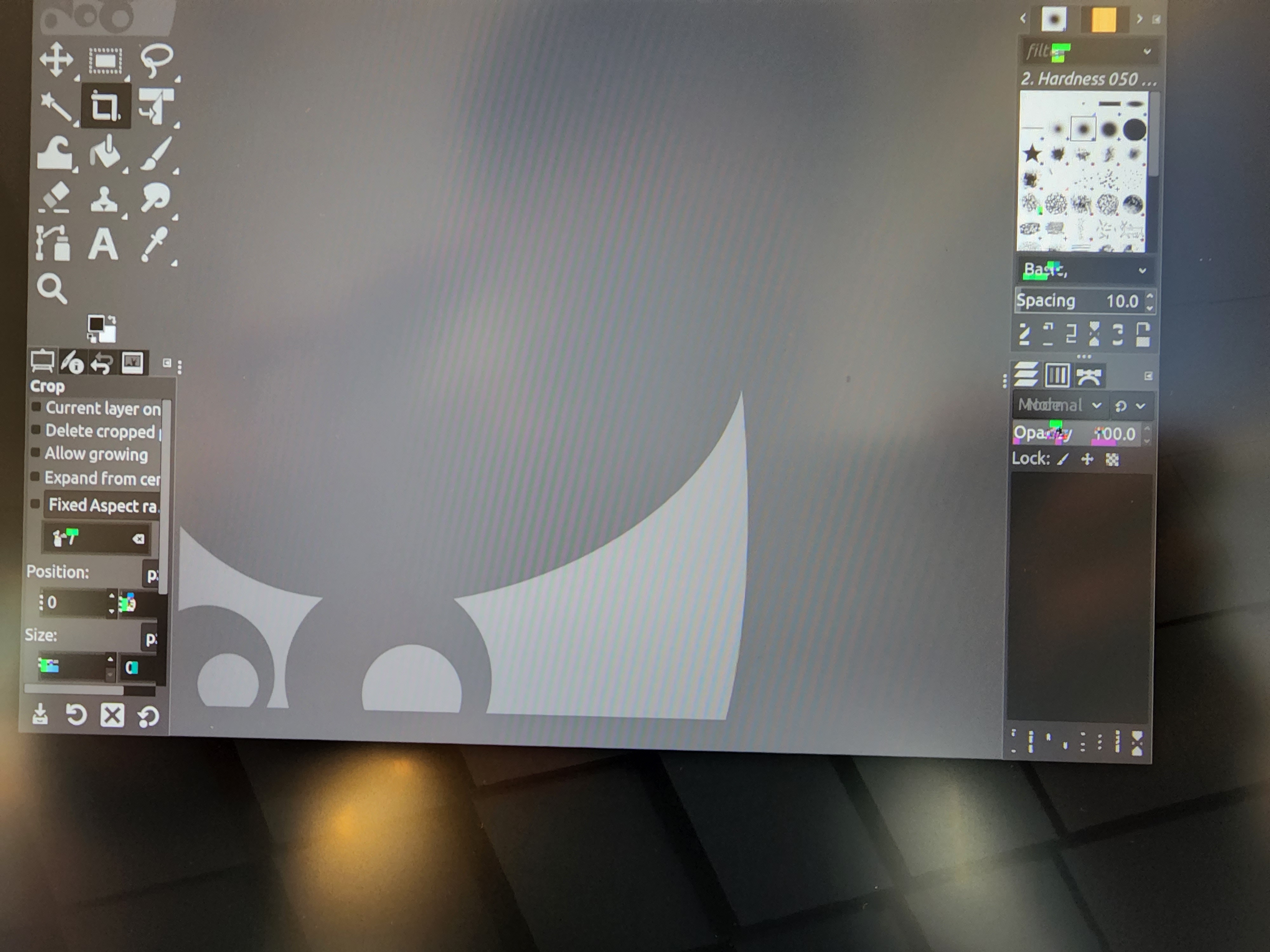Click Restore tool preset button
1270x952 pixels.
point(76,715)
